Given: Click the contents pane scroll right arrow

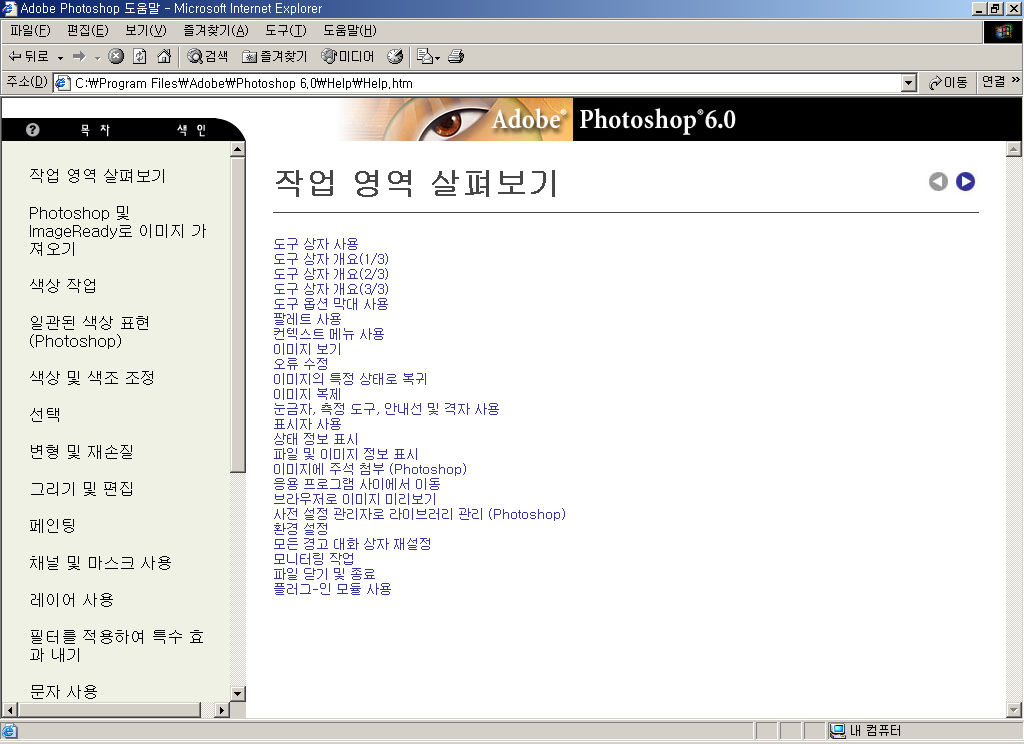Looking at the screenshot, I should coord(222,709).
